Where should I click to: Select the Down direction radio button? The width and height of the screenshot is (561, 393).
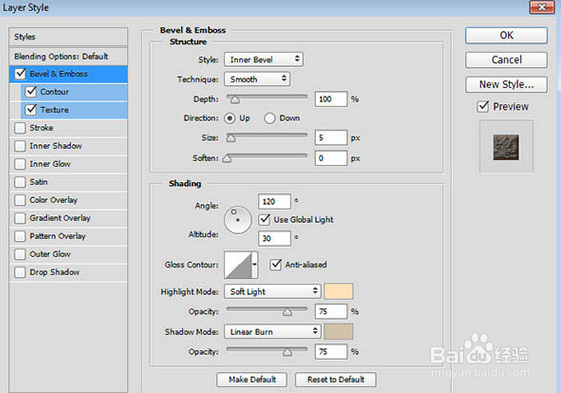[270, 118]
